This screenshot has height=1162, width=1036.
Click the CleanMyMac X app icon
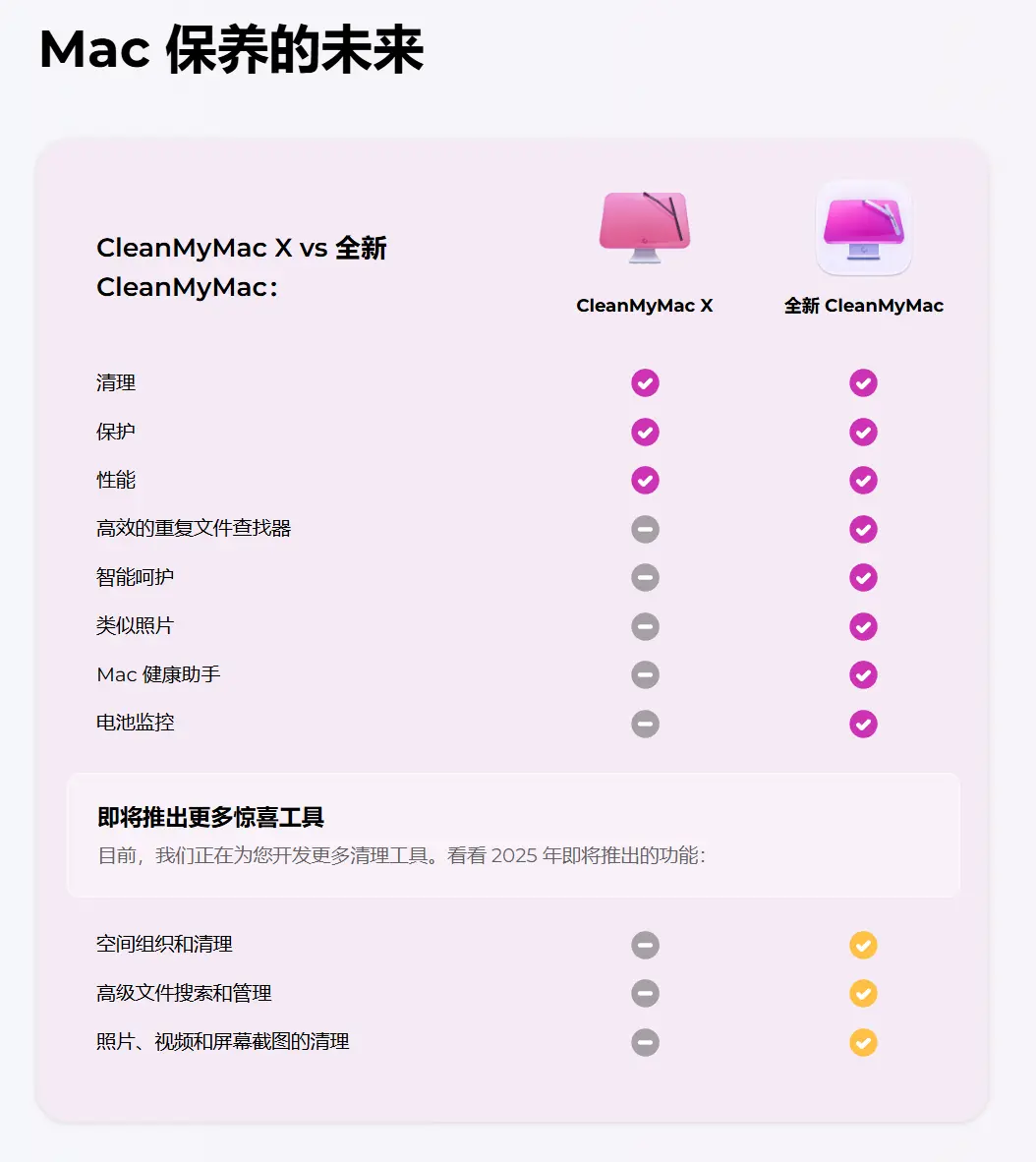645,227
